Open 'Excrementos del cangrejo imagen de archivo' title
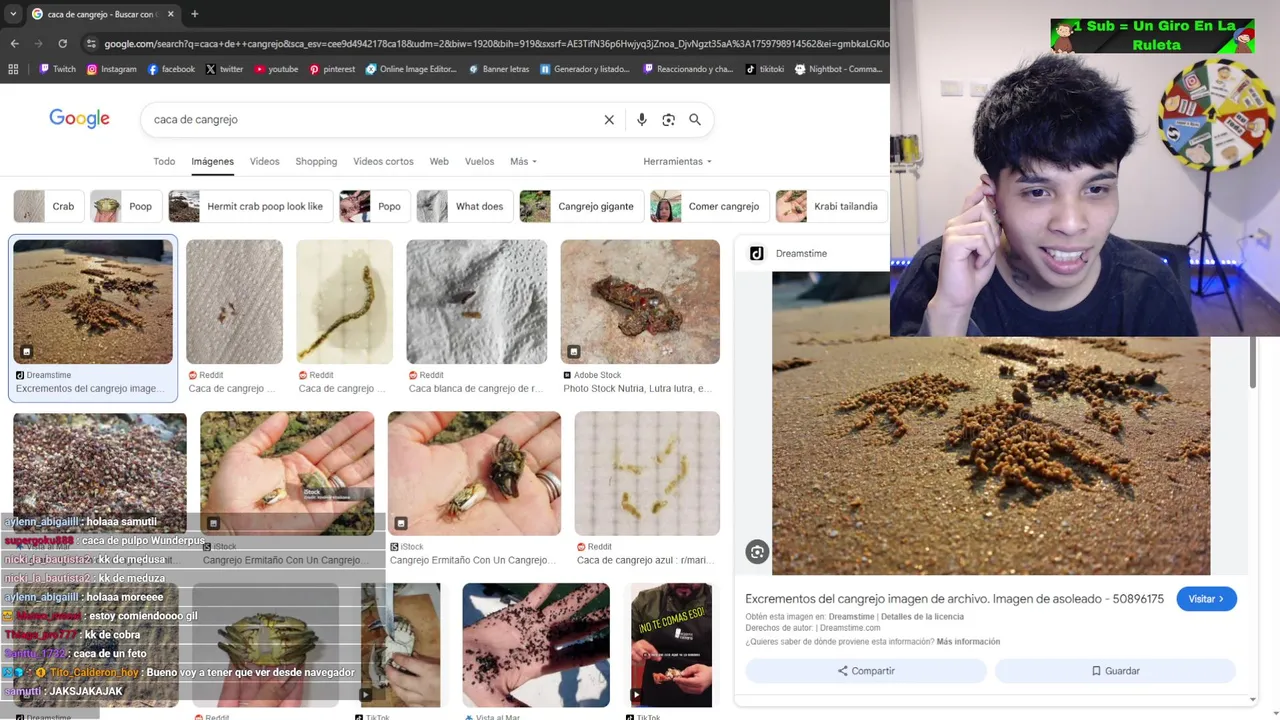The width and height of the screenshot is (1280, 720). [x=954, y=599]
